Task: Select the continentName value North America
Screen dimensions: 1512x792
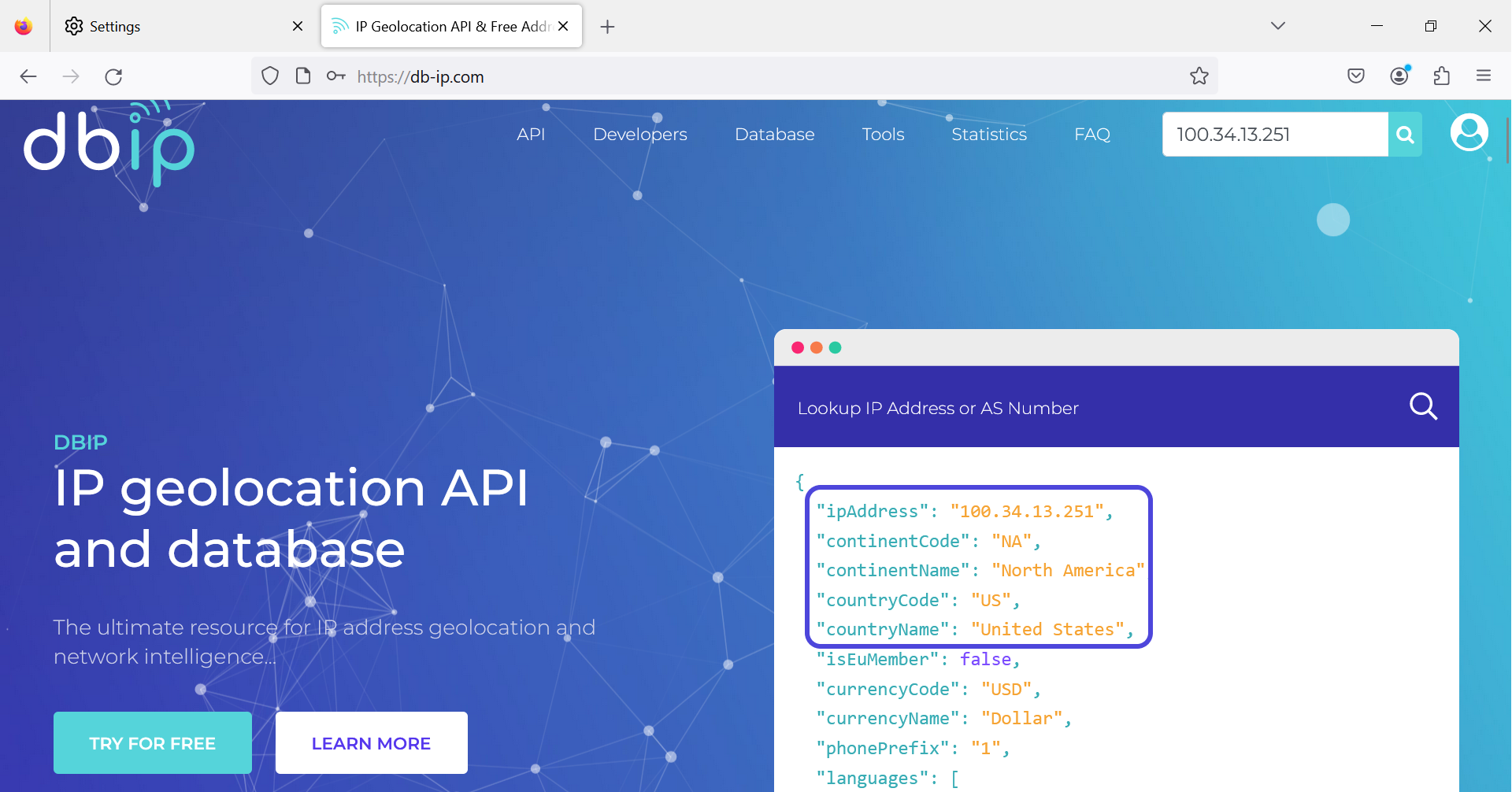Action: (1068, 571)
